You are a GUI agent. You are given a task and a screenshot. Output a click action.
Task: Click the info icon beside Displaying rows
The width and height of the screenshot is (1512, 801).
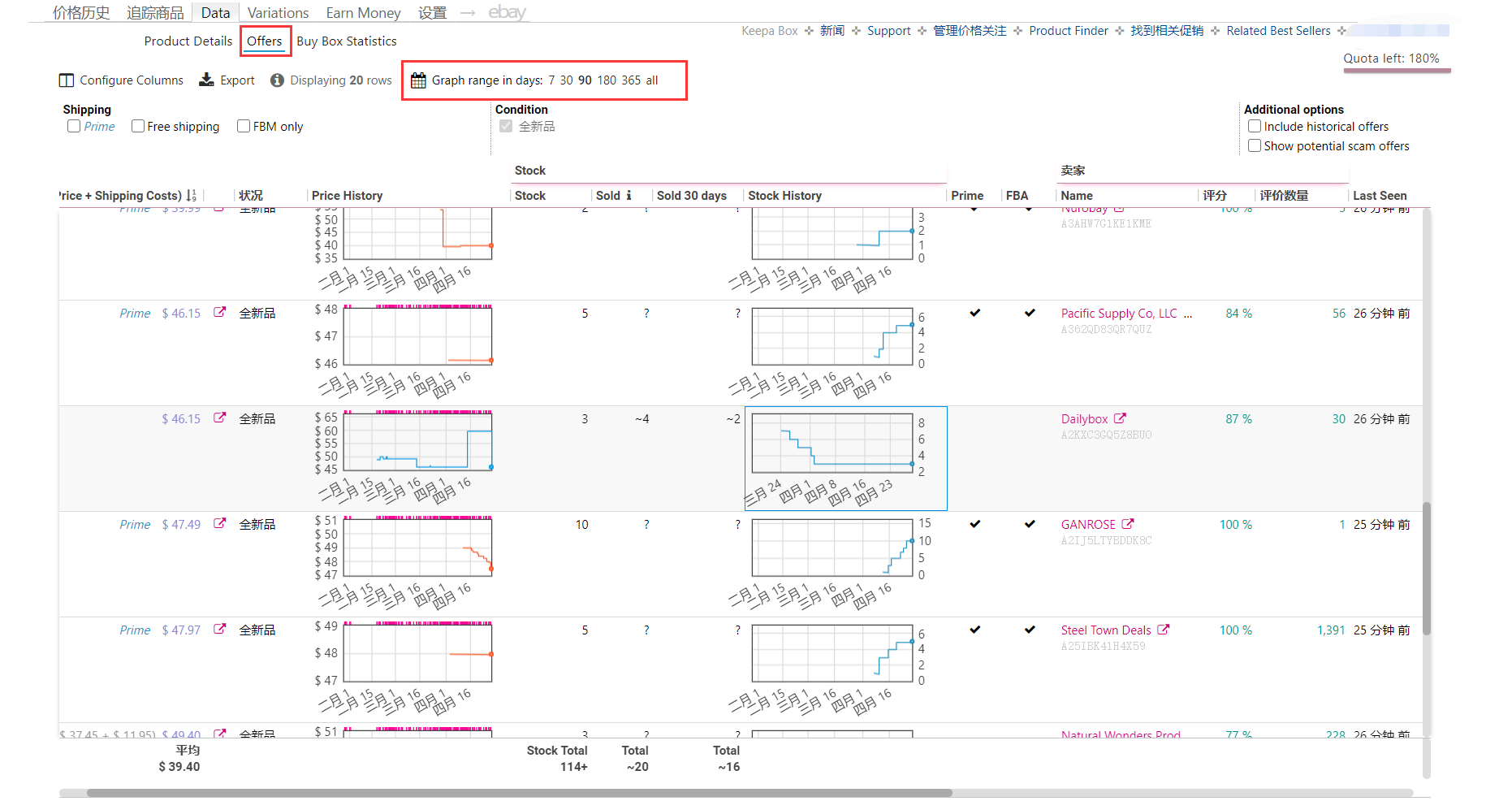[277, 80]
